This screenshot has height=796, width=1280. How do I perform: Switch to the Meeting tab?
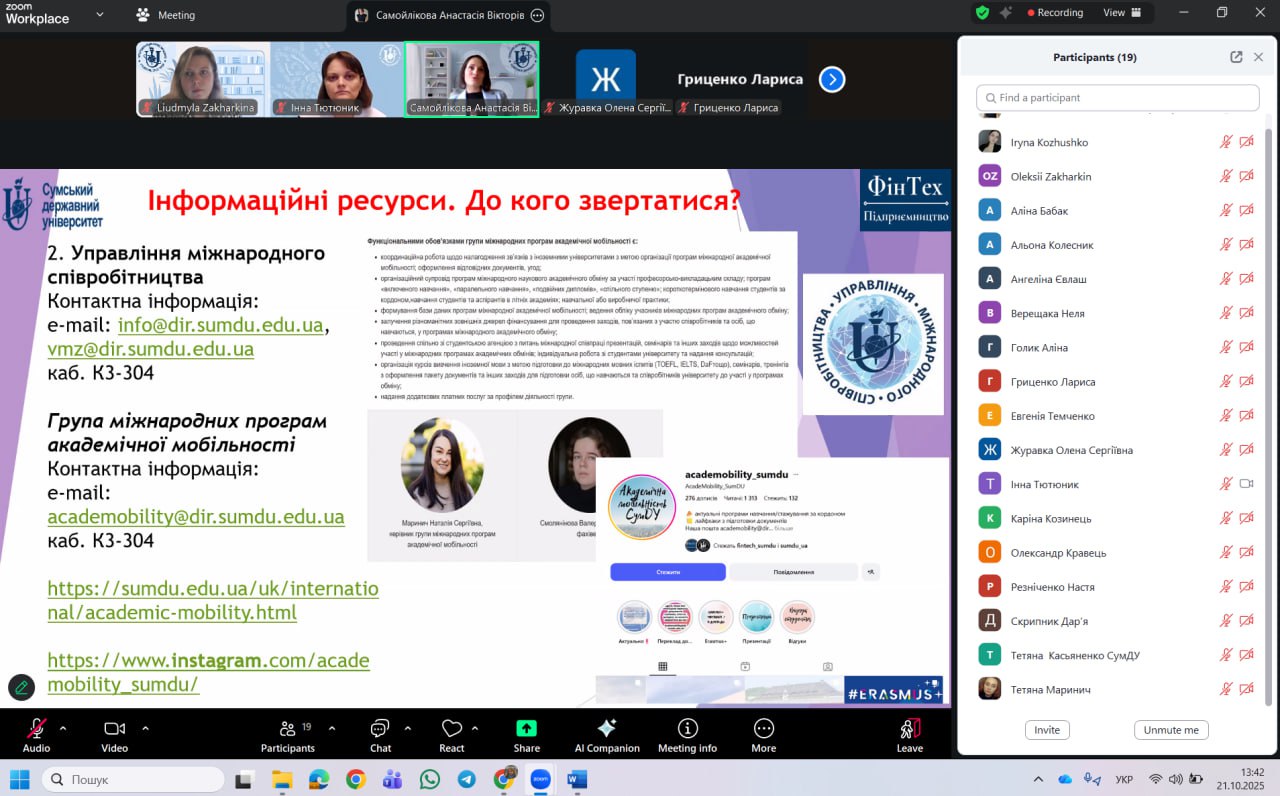point(166,15)
